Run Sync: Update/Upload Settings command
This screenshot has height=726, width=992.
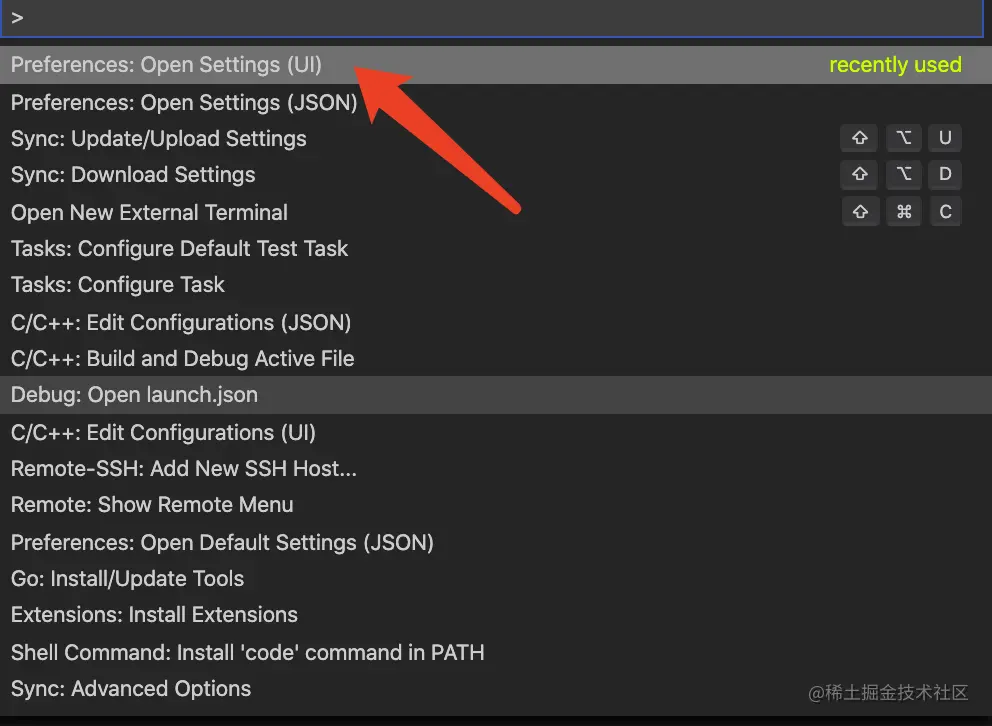tap(496, 138)
